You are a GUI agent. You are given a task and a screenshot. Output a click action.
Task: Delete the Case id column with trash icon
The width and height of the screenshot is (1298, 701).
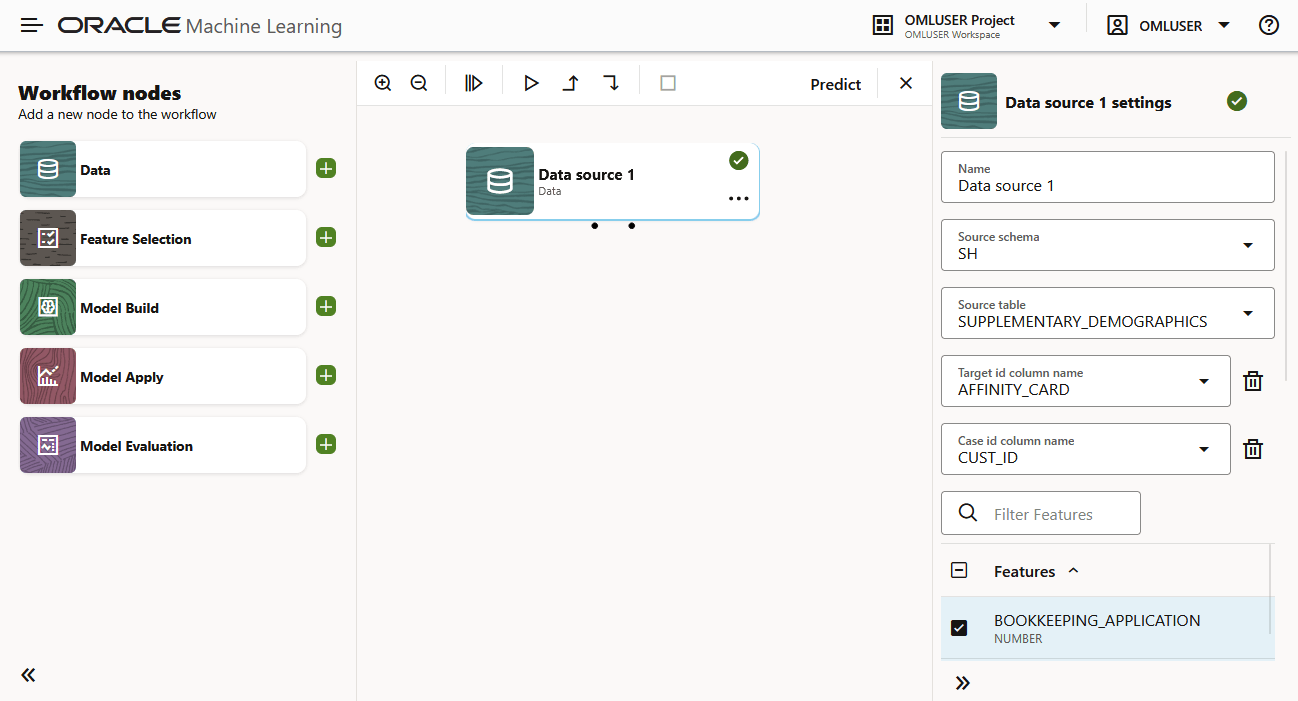point(1253,449)
